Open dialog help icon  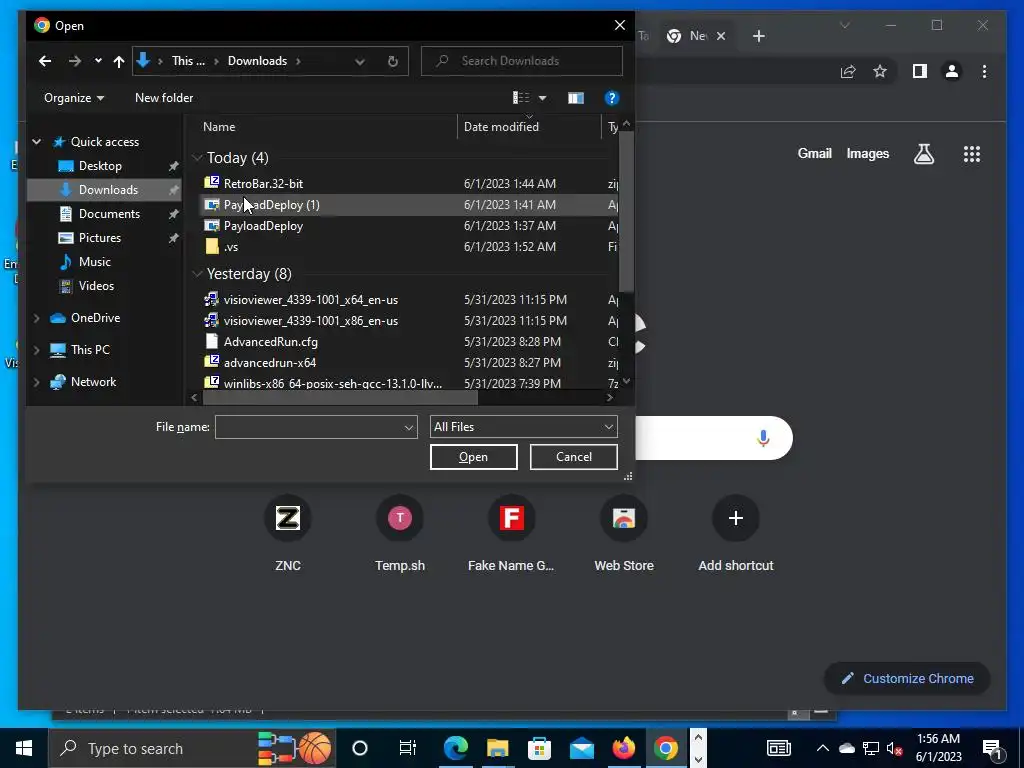click(612, 98)
